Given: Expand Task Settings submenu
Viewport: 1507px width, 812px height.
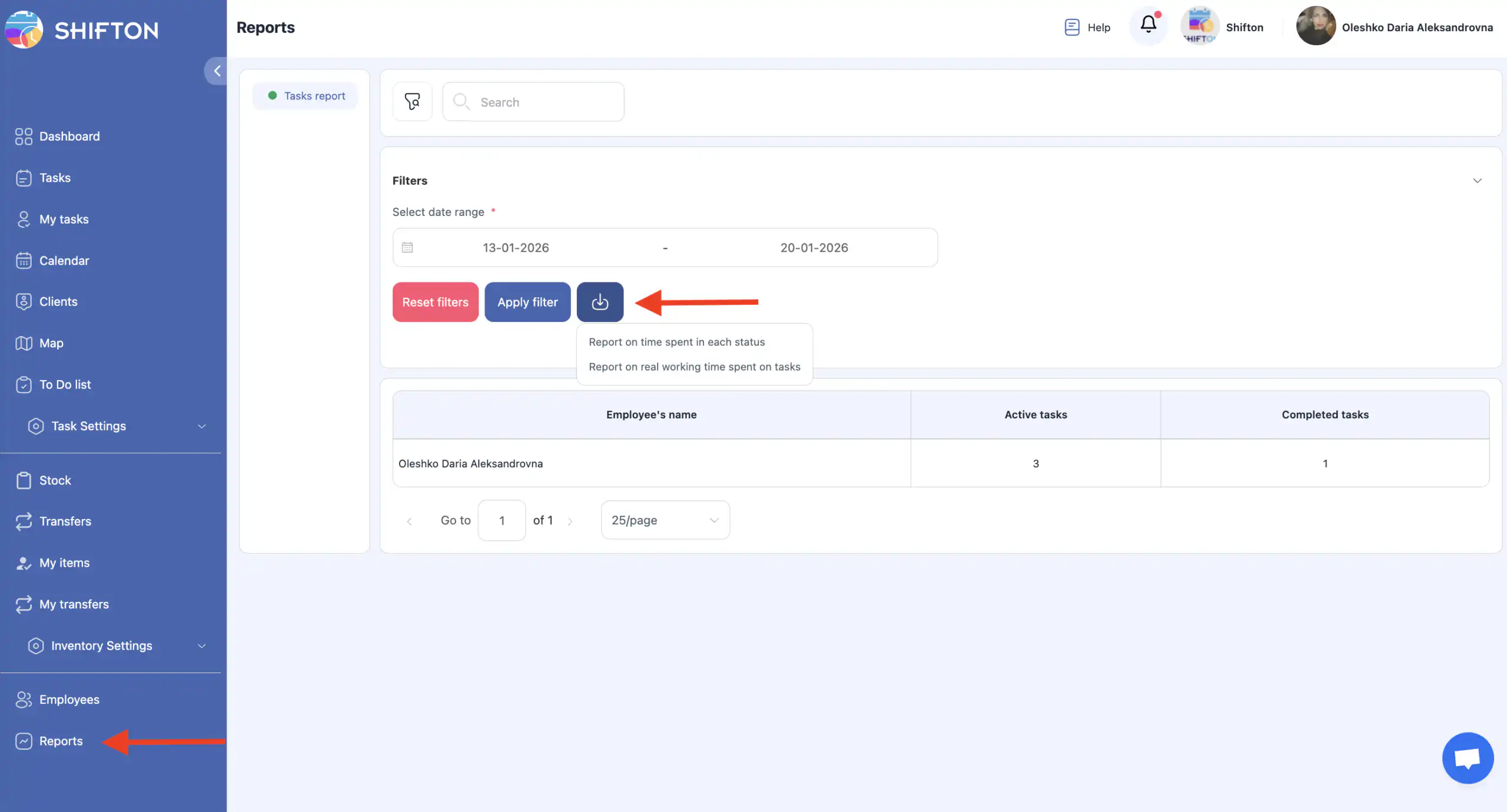Looking at the screenshot, I should [x=201, y=426].
